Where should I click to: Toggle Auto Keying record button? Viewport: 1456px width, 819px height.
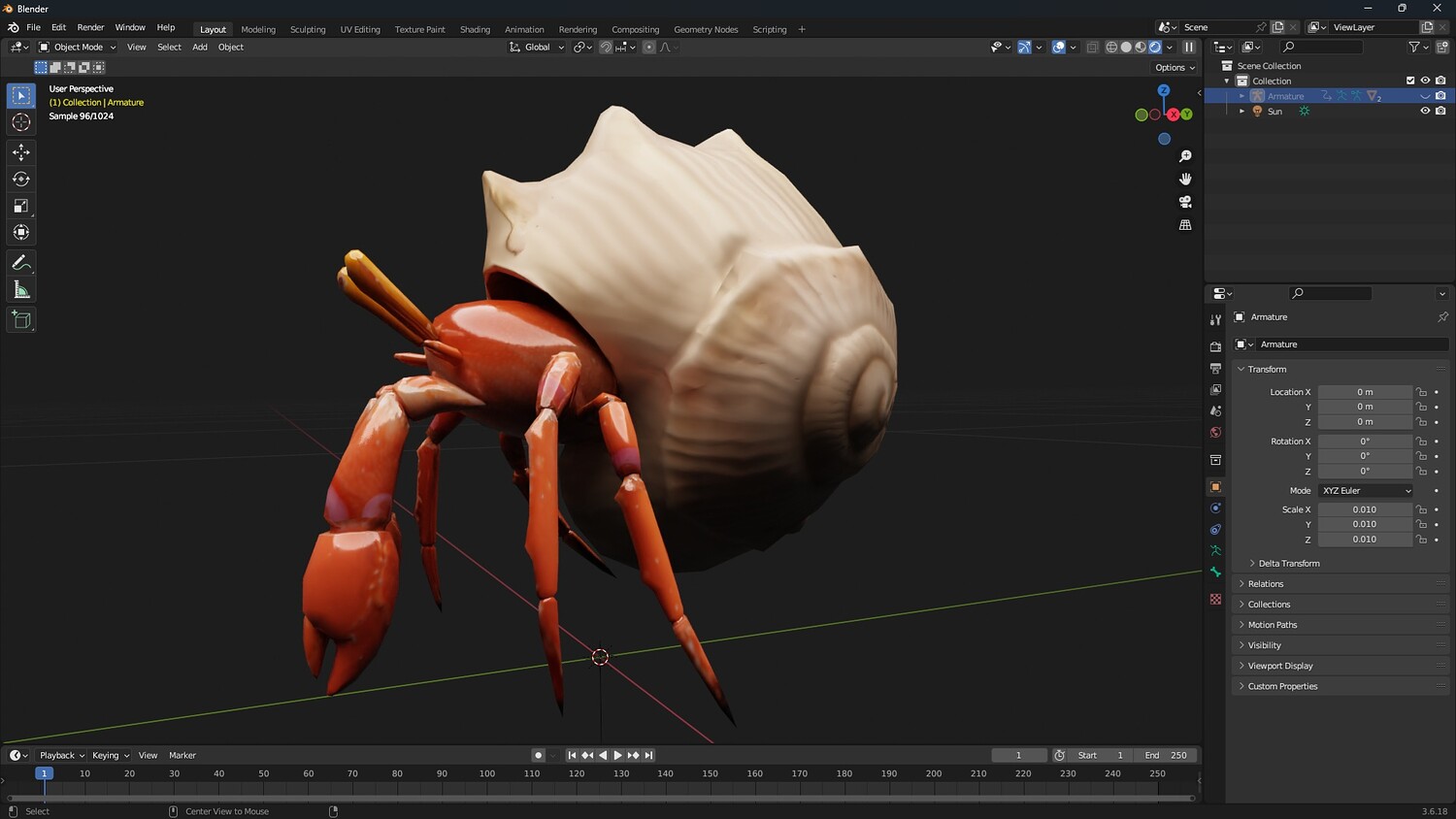(x=538, y=755)
